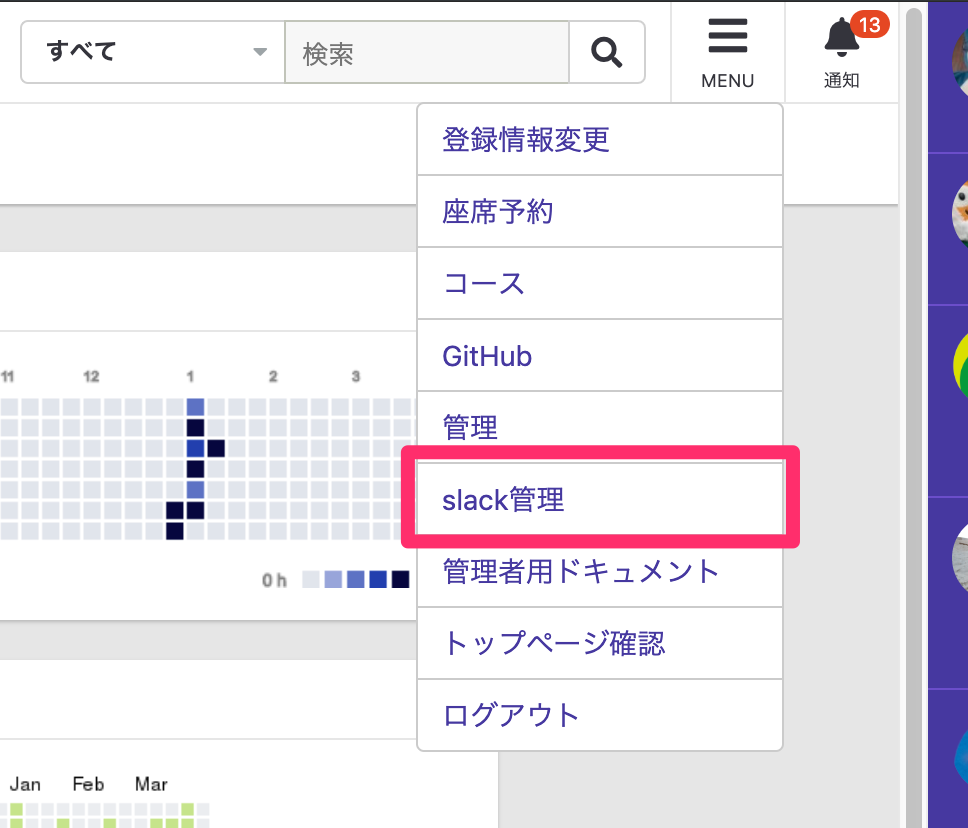Viewport: 968px width, 828px height.
Task: Click the darkest swatch in the hours legend
Action: [x=402, y=579]
